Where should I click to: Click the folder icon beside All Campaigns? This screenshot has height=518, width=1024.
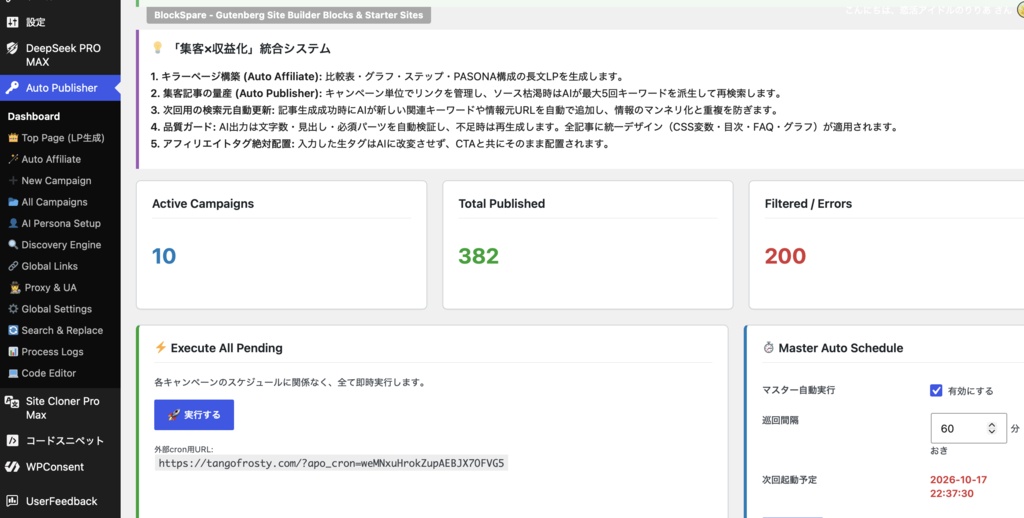point(13,202)
